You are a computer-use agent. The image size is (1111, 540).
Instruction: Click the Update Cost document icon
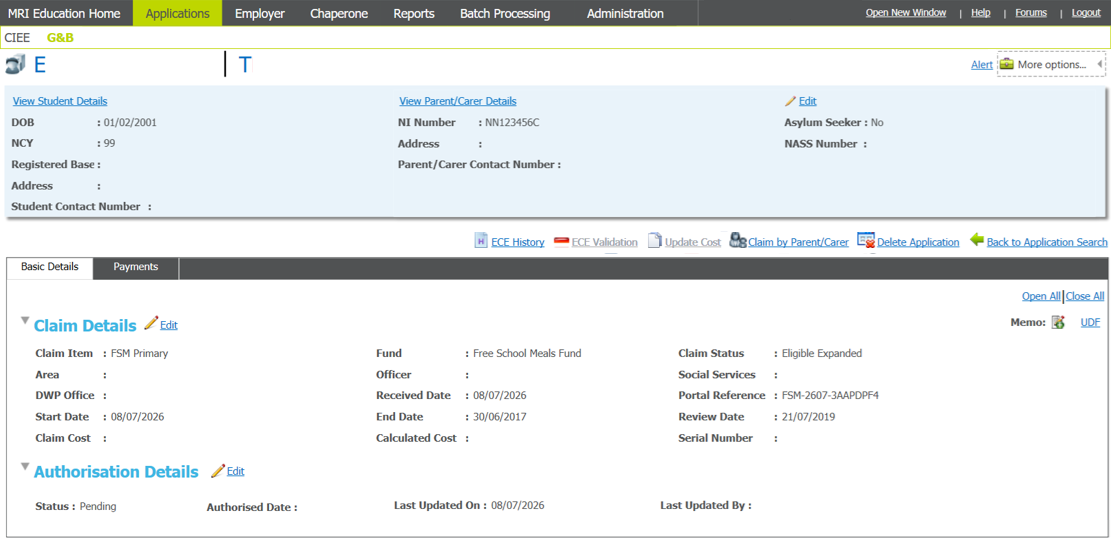[x=654, y=241]
